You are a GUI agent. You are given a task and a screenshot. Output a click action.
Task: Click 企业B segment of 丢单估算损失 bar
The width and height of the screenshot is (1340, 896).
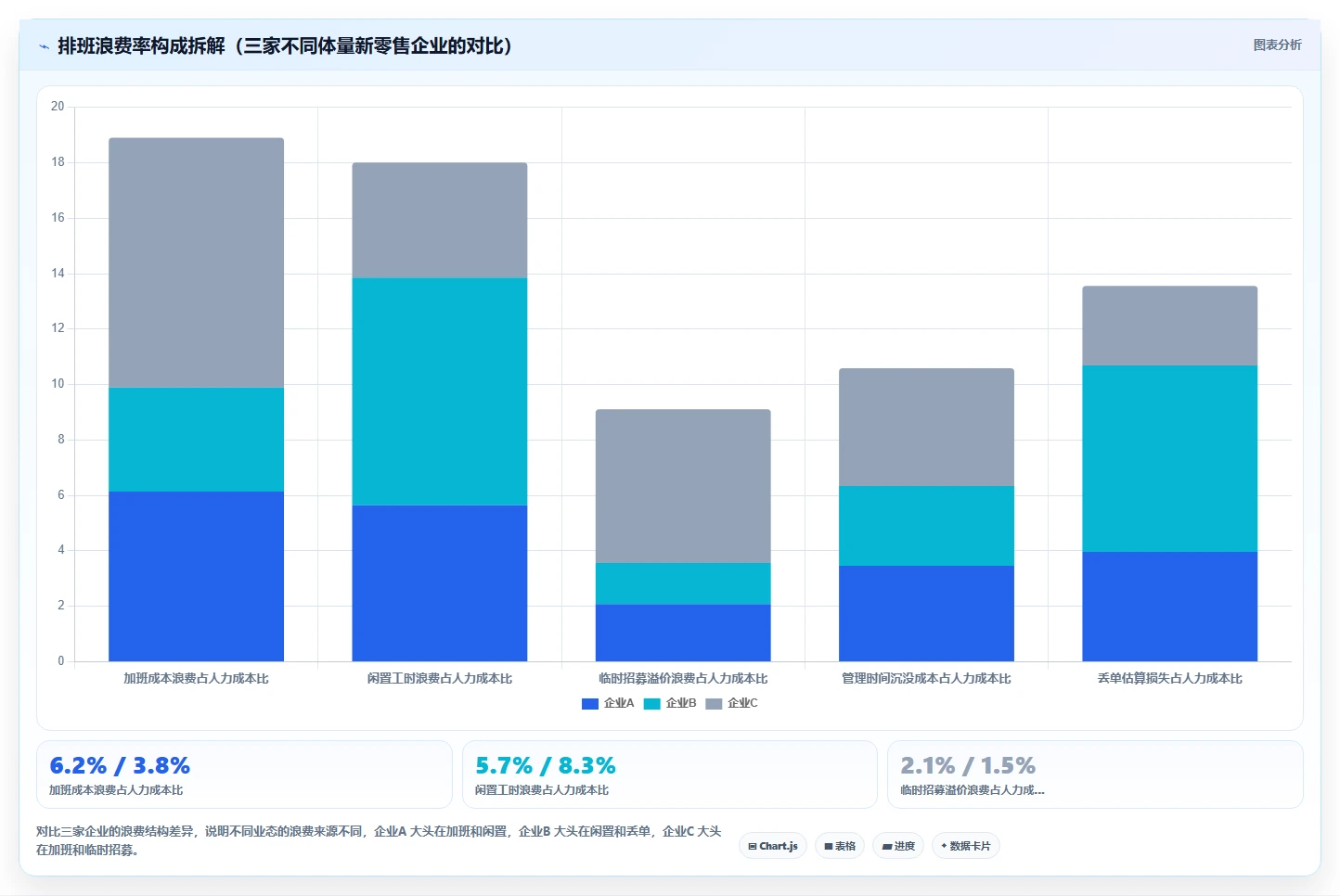pos(1169,458)
